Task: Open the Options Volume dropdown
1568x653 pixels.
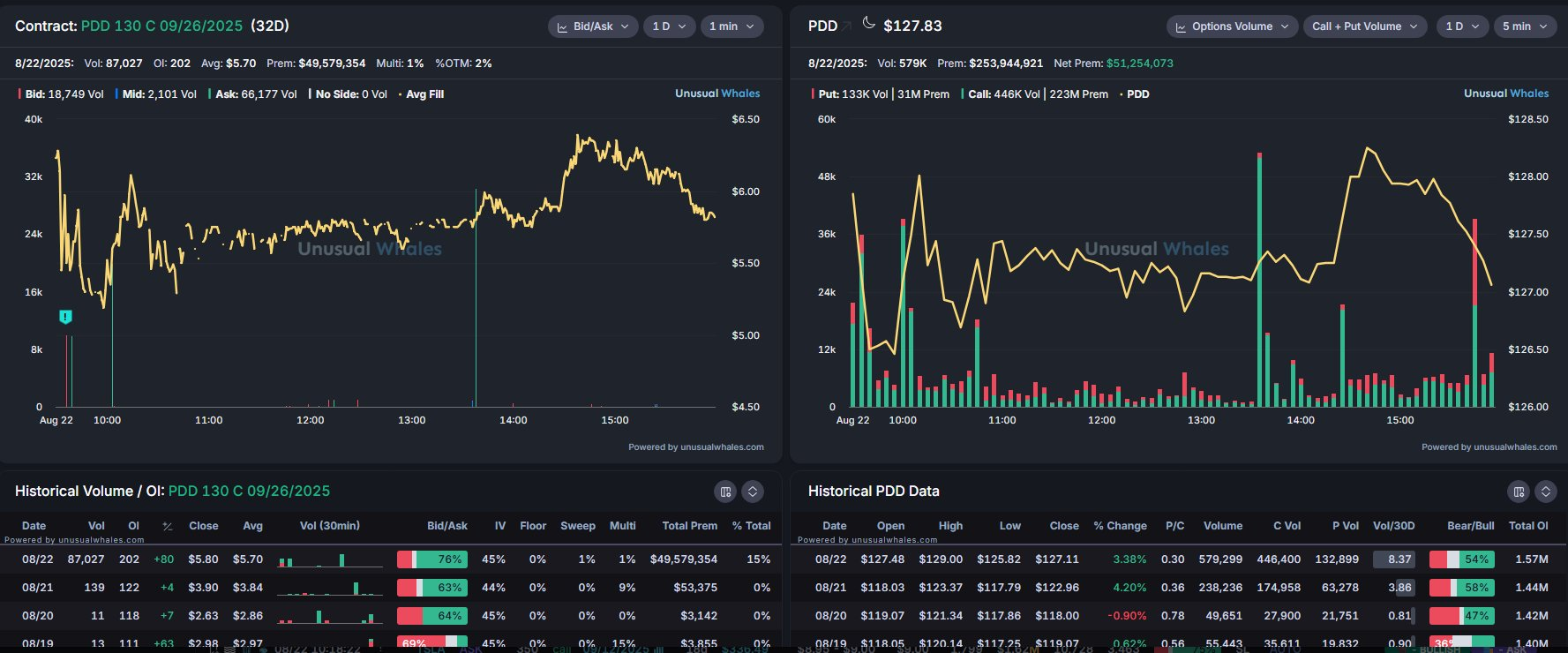Action: click(1232, 26)
